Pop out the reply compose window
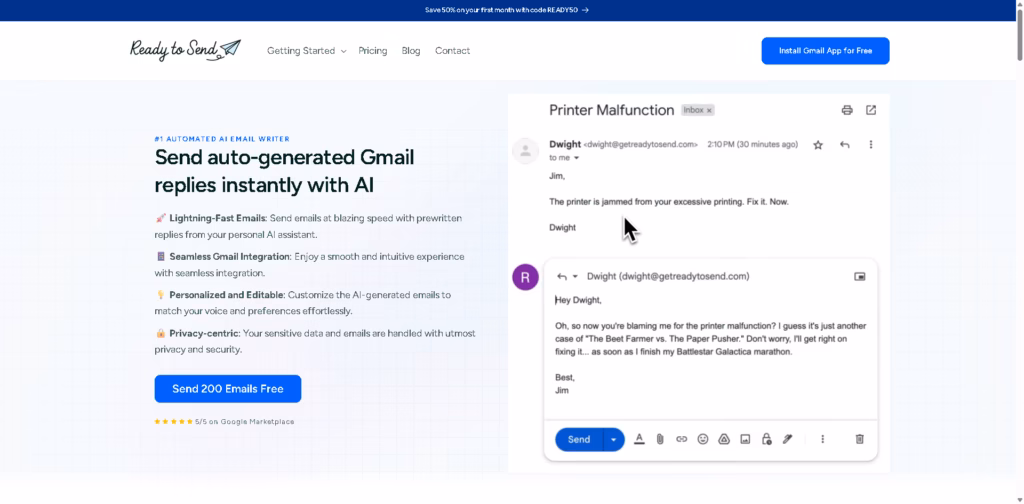Image resolution: width=1024 pixels, height=504 pixels. click(859, 277)
